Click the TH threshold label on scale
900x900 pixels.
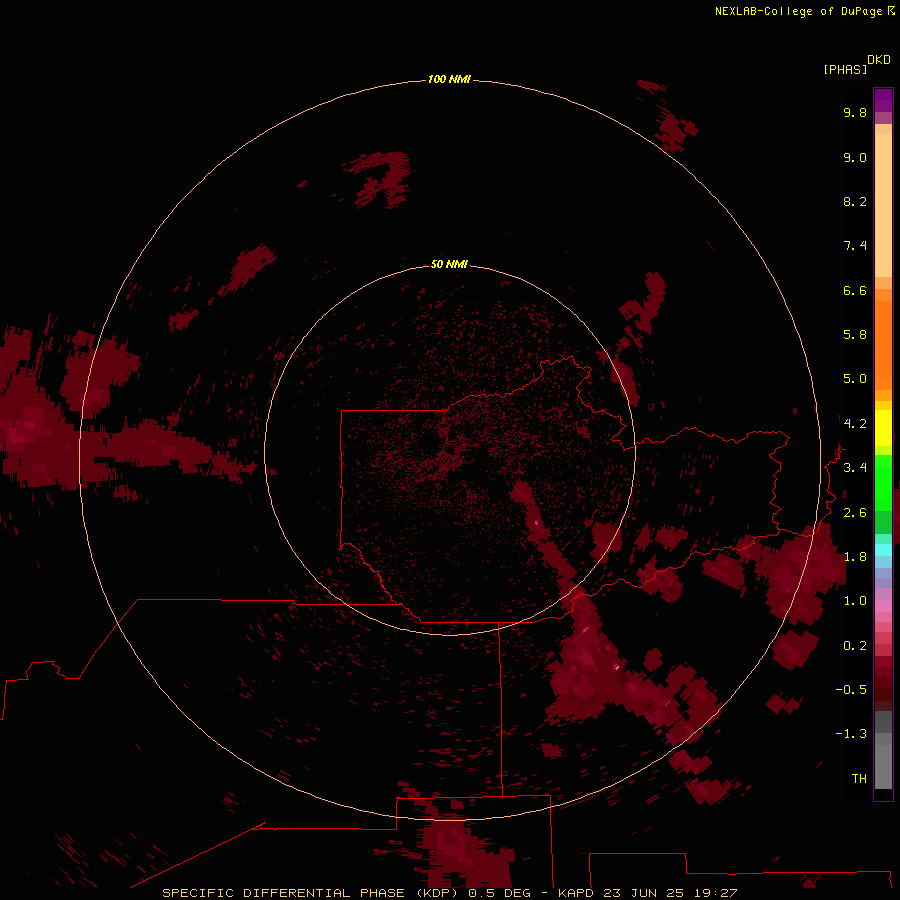click(x=859, y=779)
